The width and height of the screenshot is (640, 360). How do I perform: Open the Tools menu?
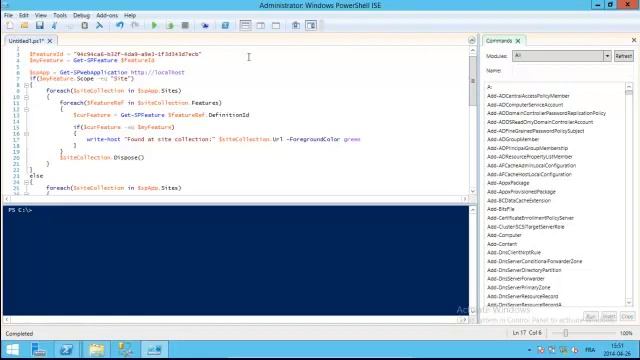pyautogui.click(x=60, y=15)
